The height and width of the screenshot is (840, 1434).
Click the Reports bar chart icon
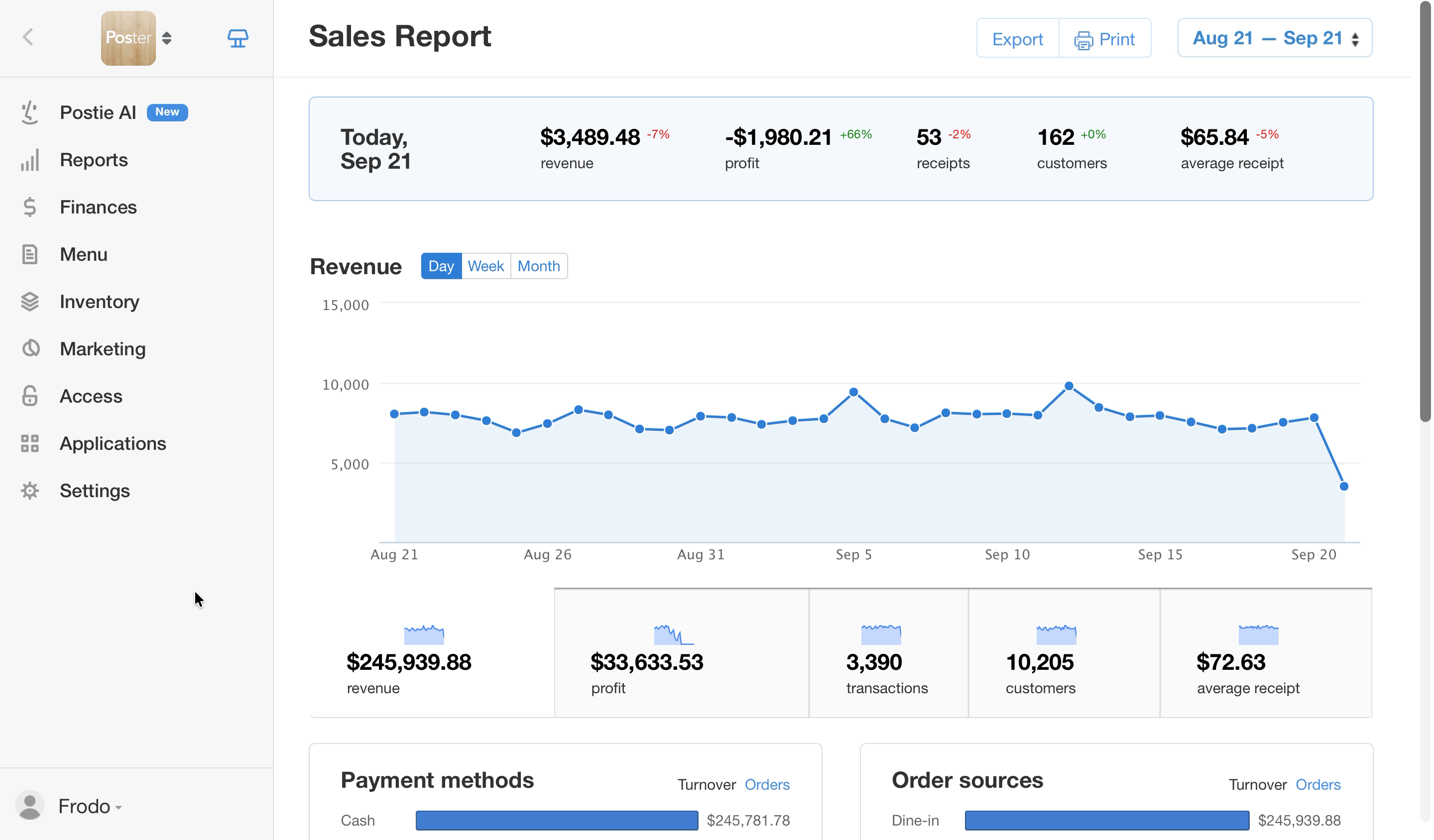(29, 160)
